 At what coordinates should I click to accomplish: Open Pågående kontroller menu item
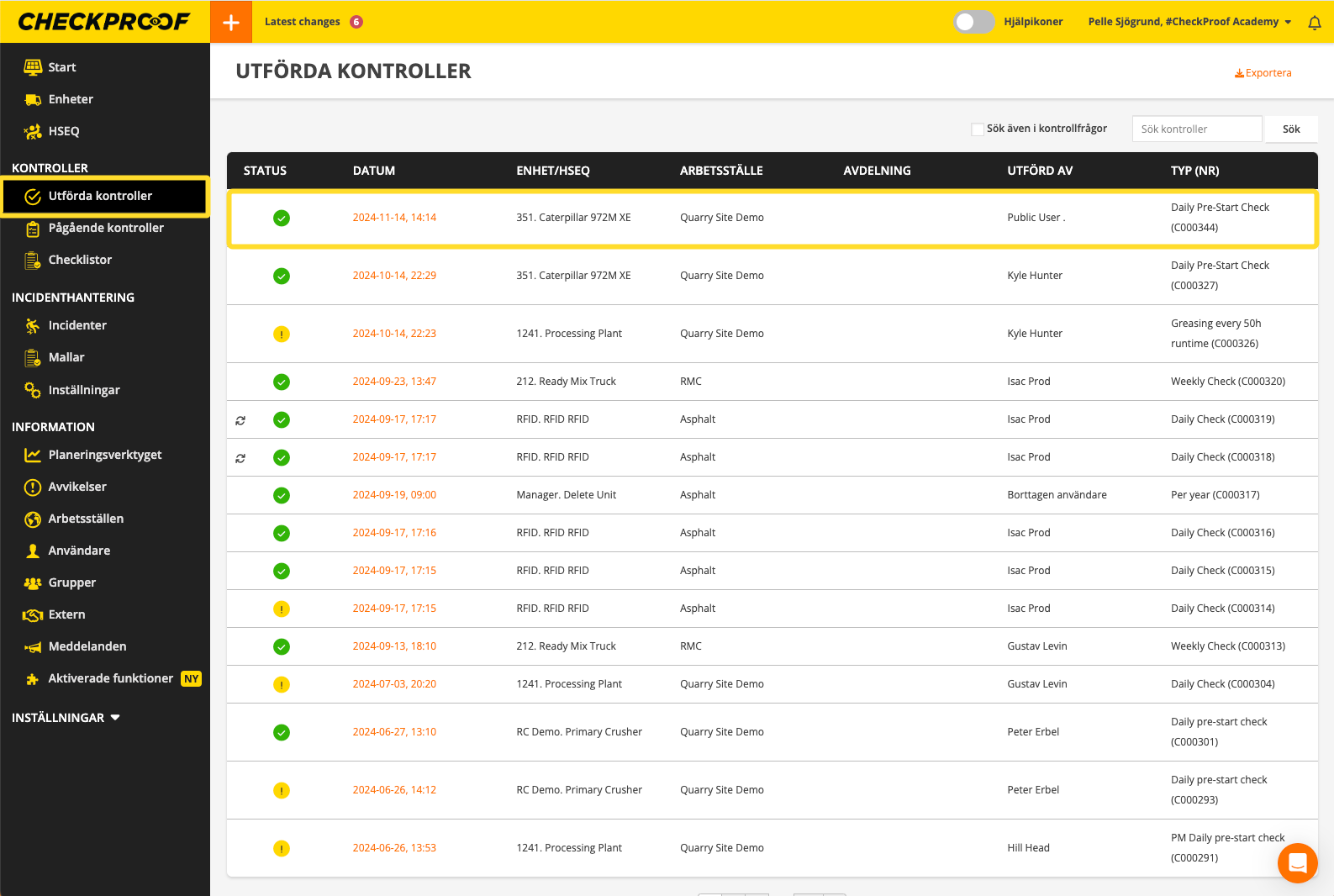106,228
